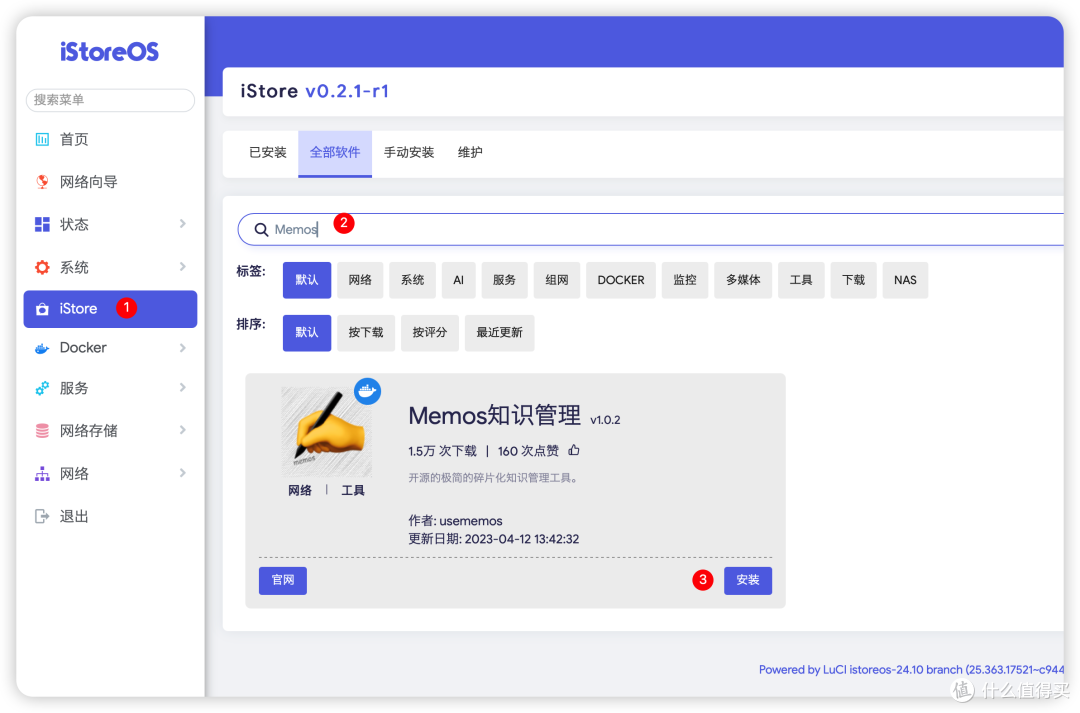The width and height of the screenshot is (1080, 713).
Task: Sort apps 按评分
Action: [x=430, y=333]
